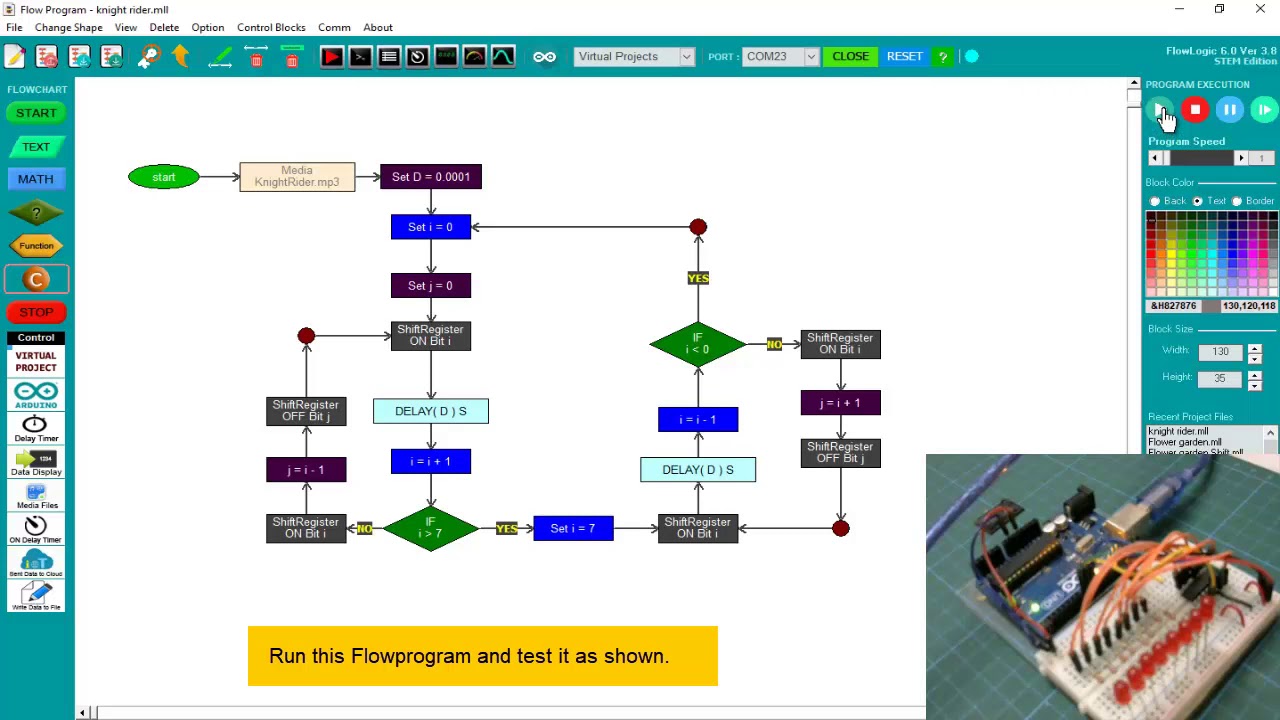Click the red run program toolbar icon

(331, 57)
